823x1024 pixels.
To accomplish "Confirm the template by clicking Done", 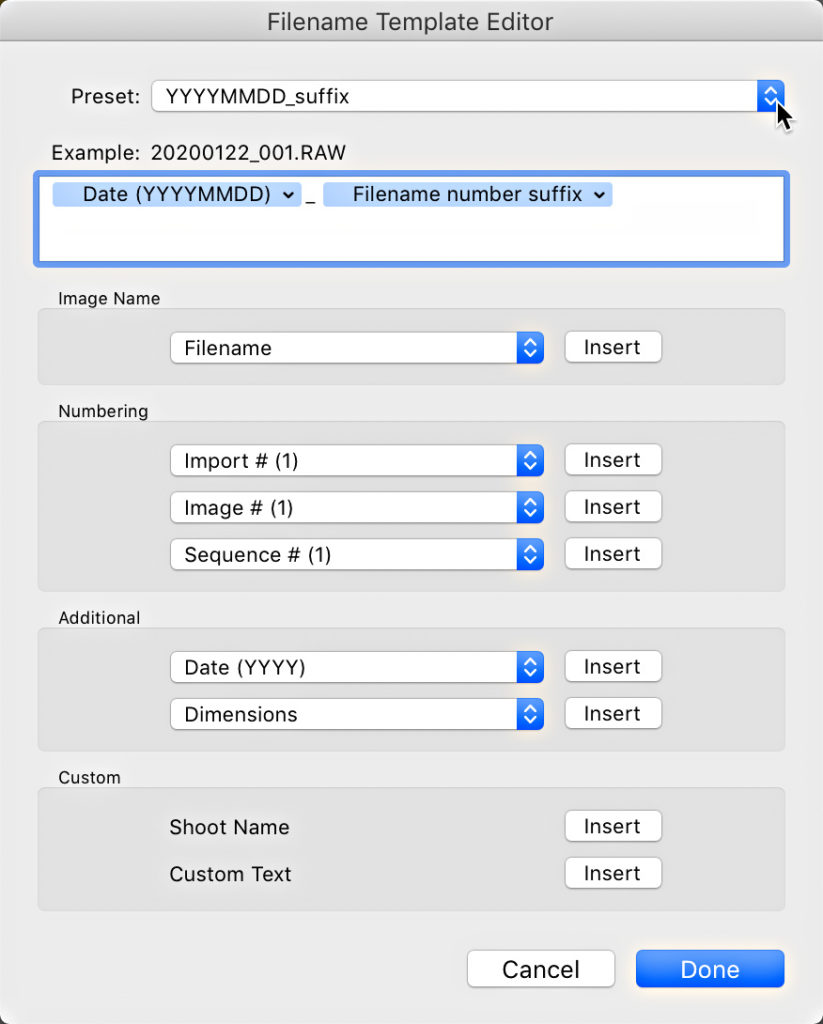I will pos(709,969).
